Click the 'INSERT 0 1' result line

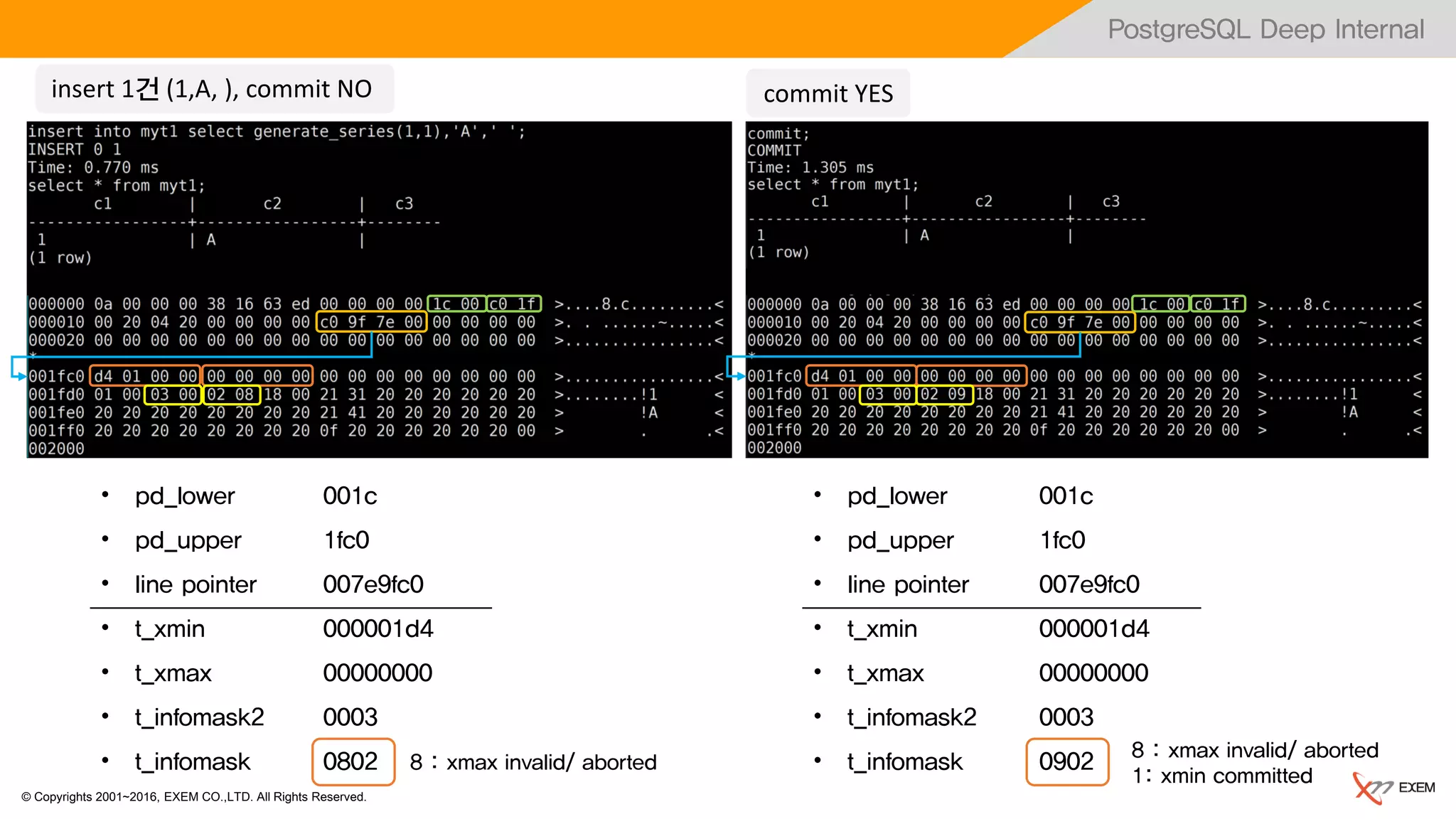point(75,149)
